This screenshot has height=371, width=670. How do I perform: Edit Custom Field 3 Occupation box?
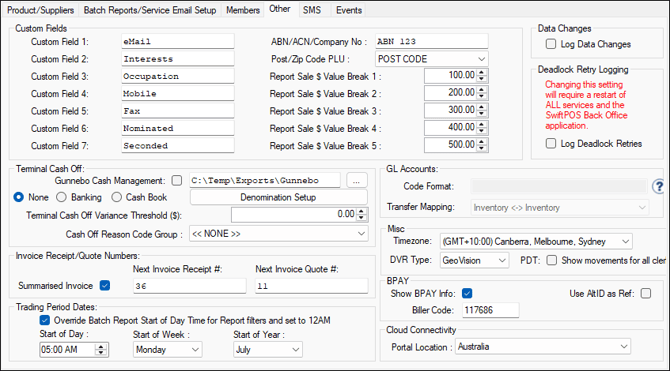pos(178,76)
